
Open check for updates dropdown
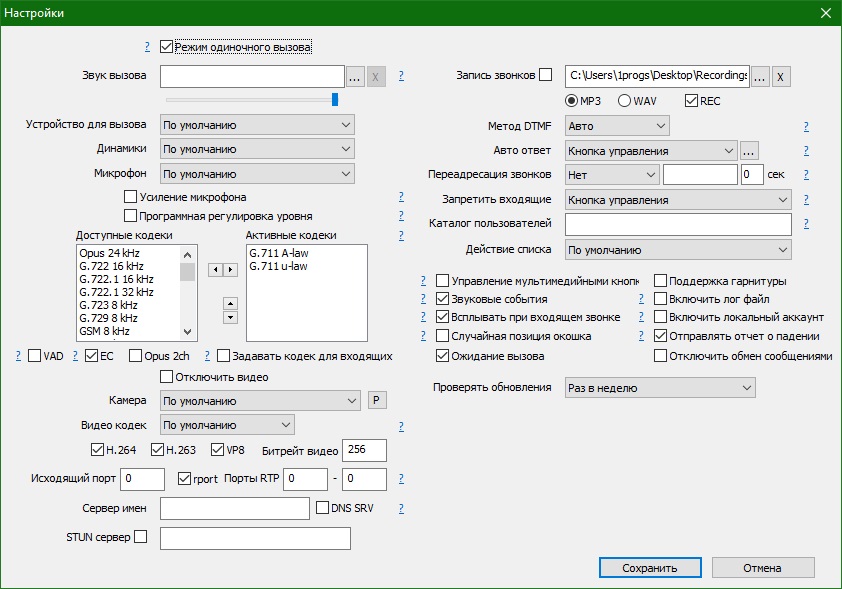tap(660, 388)
